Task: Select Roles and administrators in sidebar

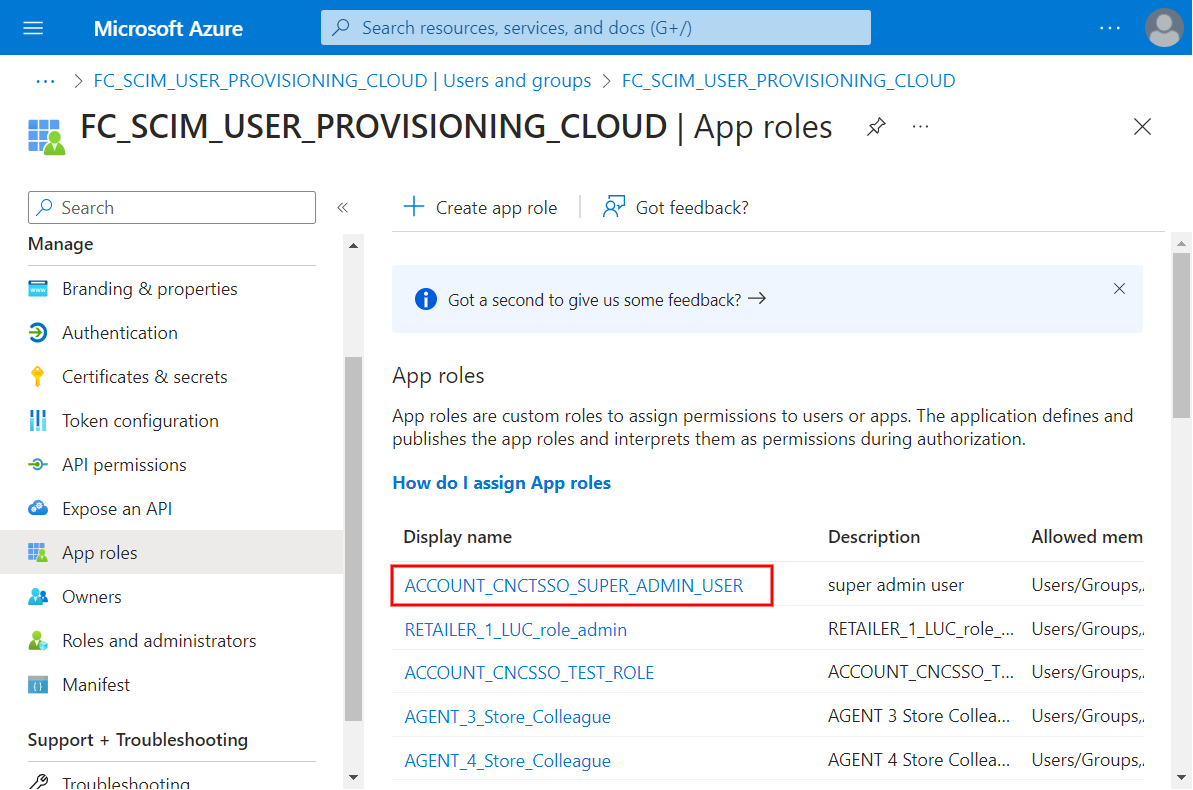Action: [x=158, y=641]
